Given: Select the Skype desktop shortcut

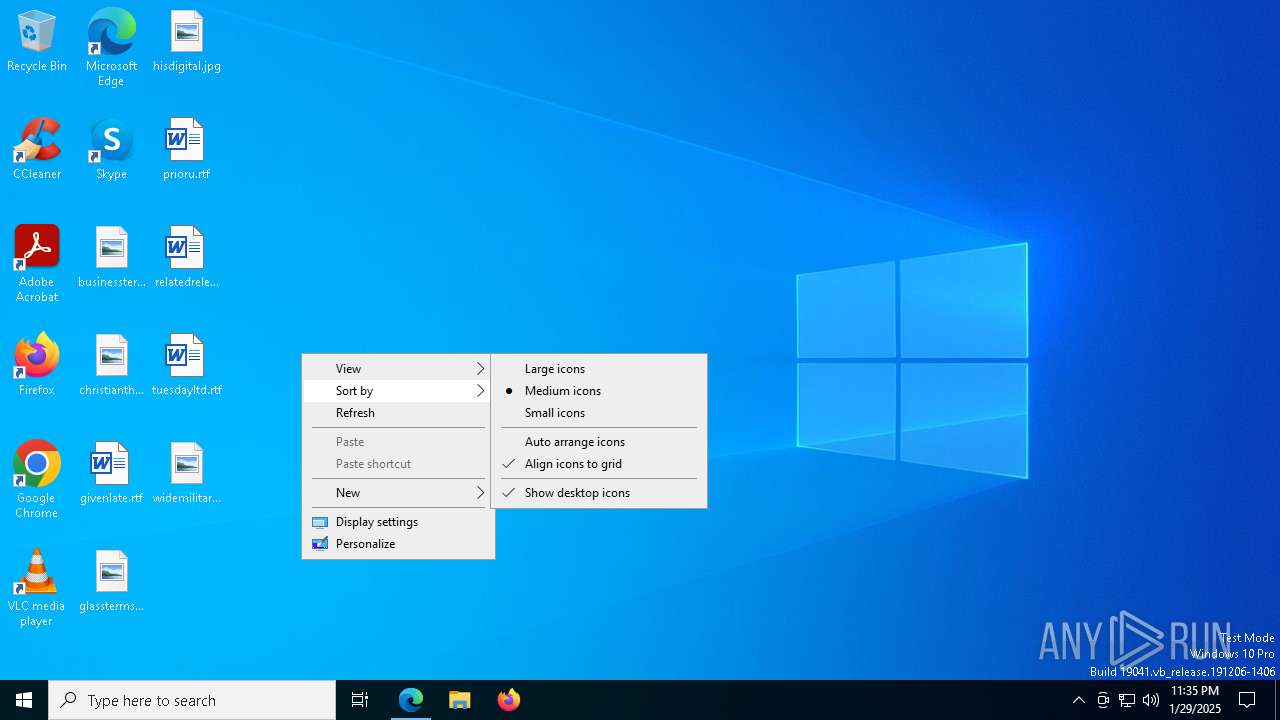Looking at the screenshot, I should 111,150.
